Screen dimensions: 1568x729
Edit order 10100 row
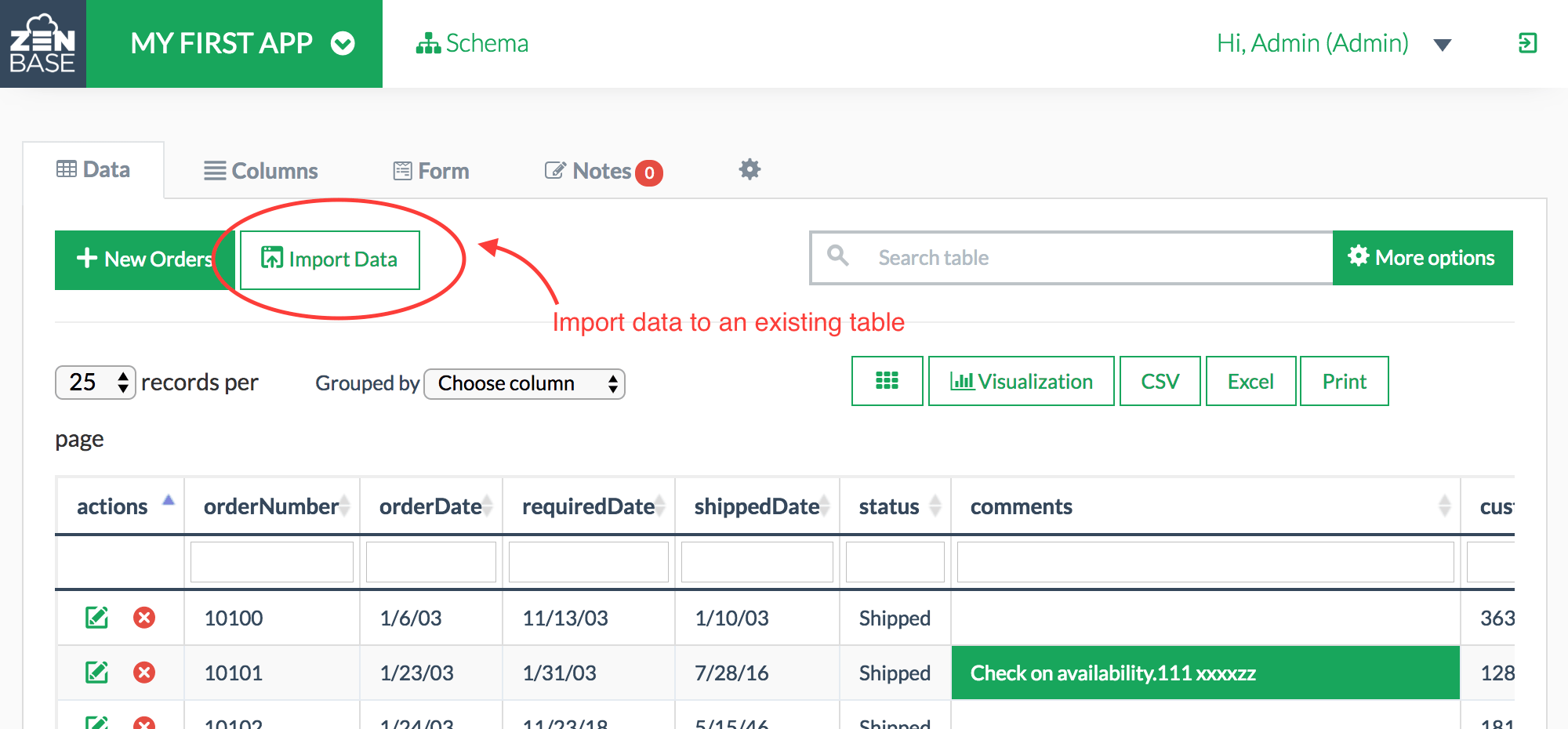[x=96, y=618]
